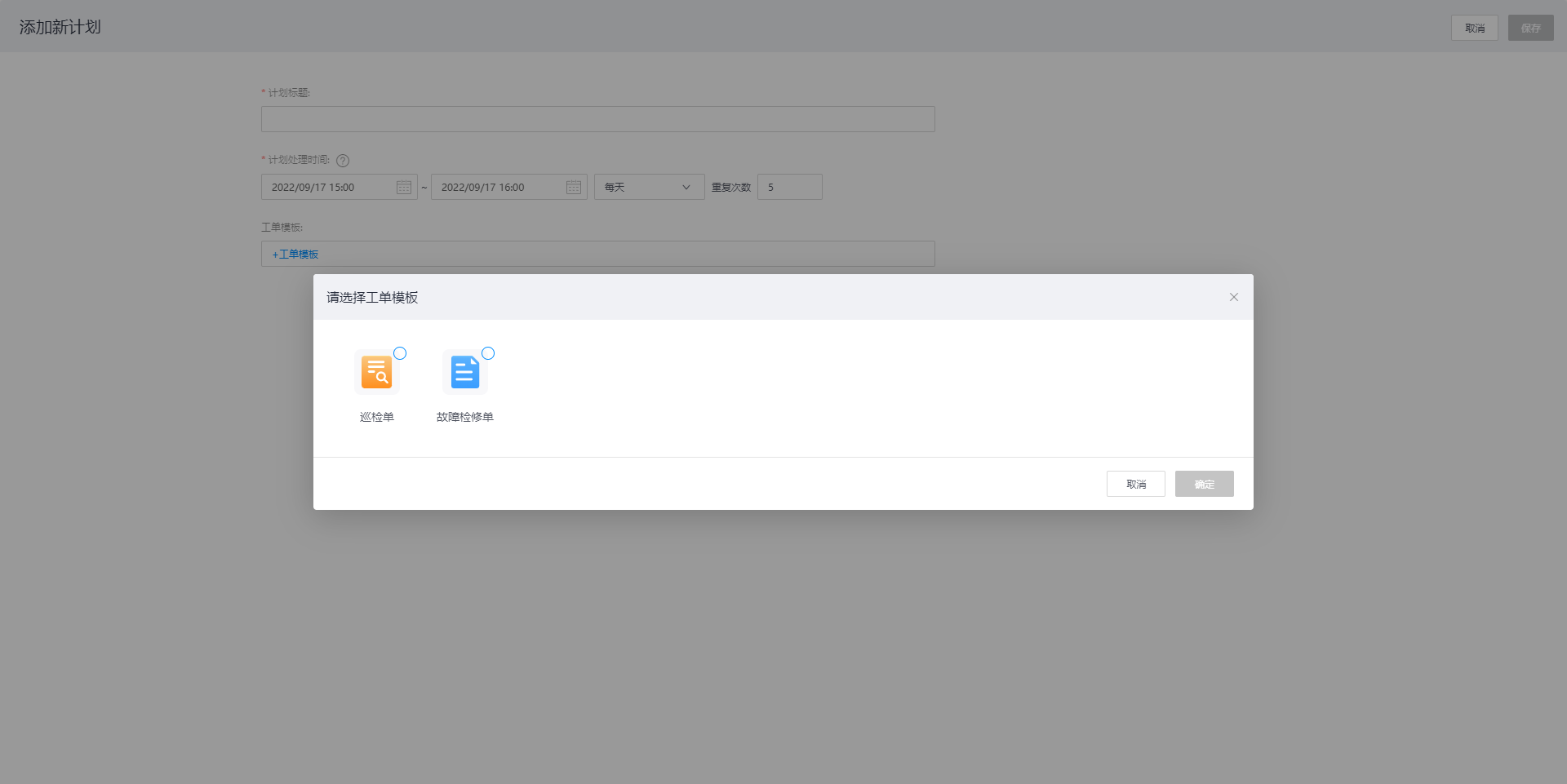The image size is (1567, 784).
Task: Click 取消 button in the dialog footer
Action: pyautogui.click(x=1135, y=484)
